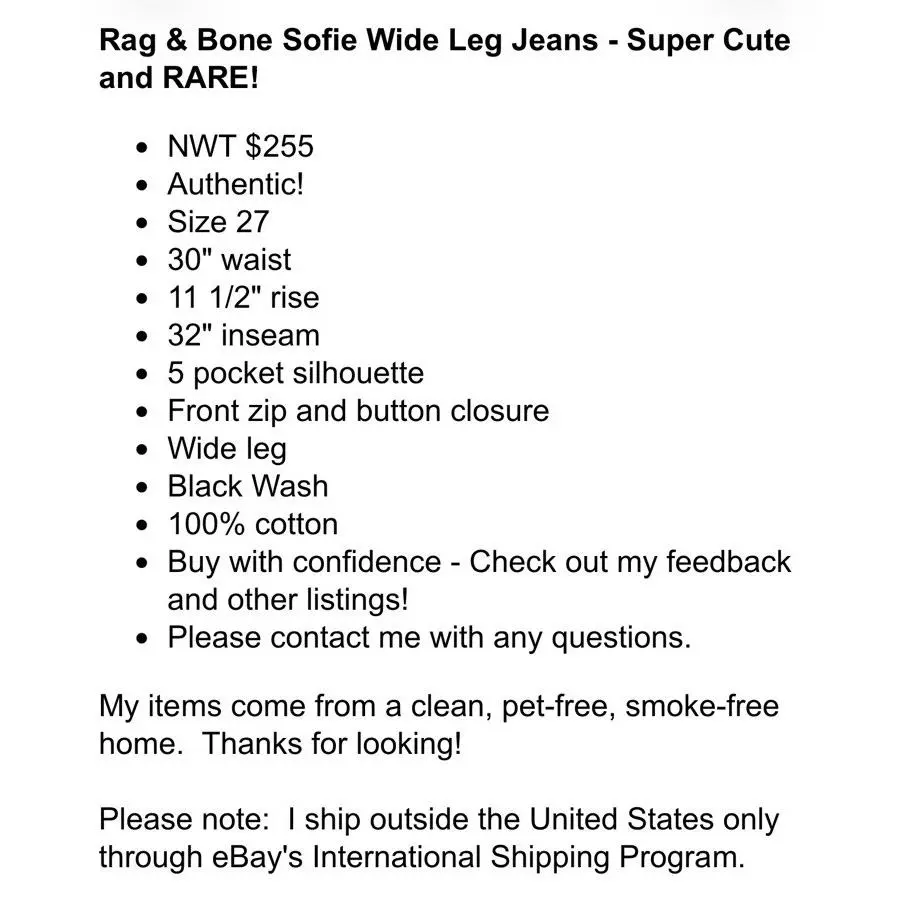Select the NWT $255 bullet line
Image resolution: width=904 pixels, height=904 pixels.
[x=240, y=146]
